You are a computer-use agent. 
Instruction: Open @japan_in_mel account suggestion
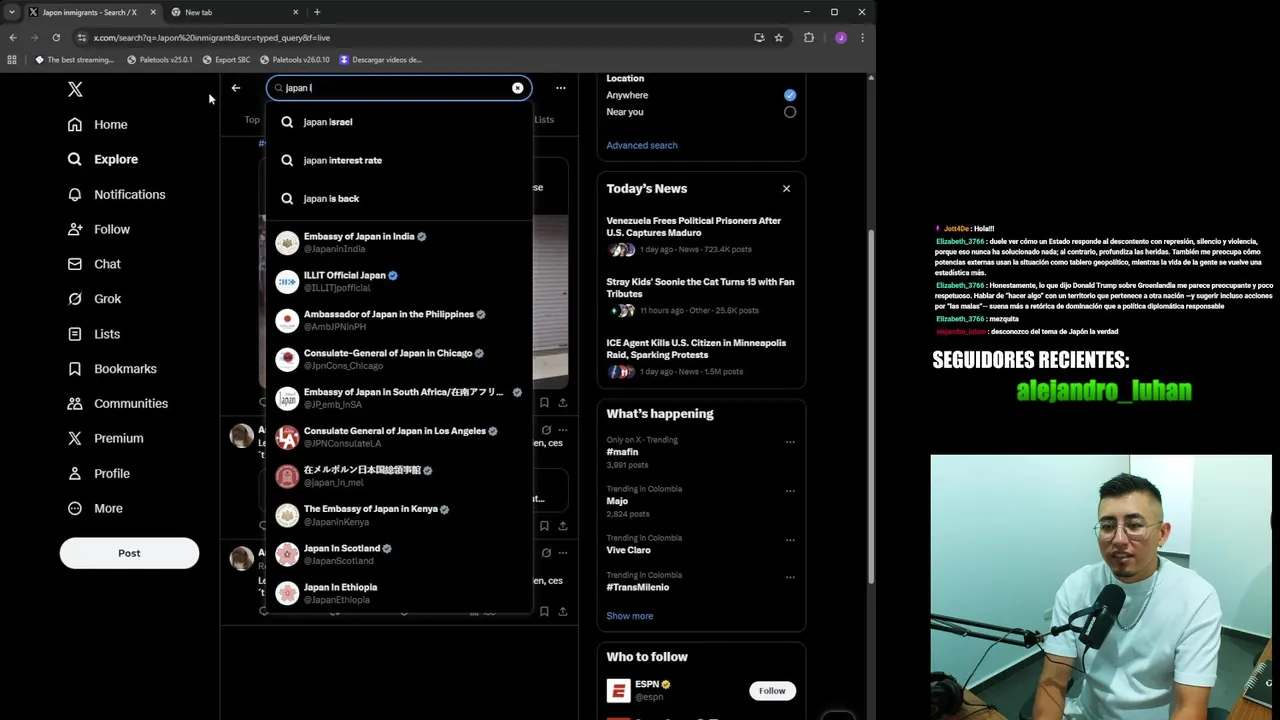398,476
